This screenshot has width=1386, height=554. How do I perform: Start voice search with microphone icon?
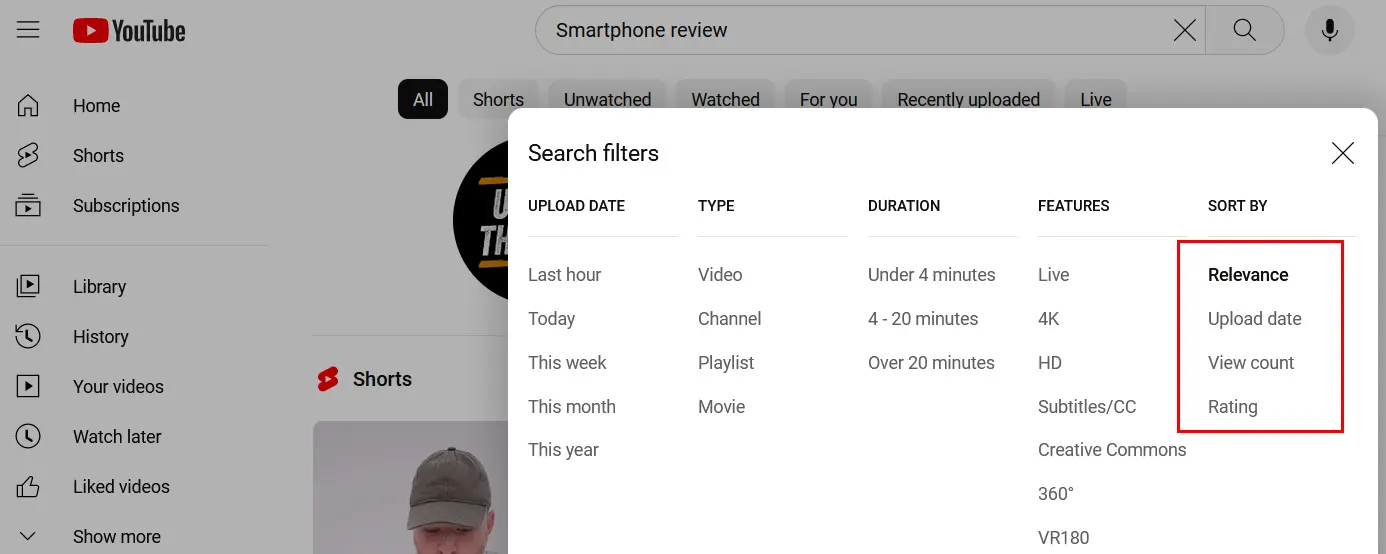pyautogui.click(x=1329, y=31)
